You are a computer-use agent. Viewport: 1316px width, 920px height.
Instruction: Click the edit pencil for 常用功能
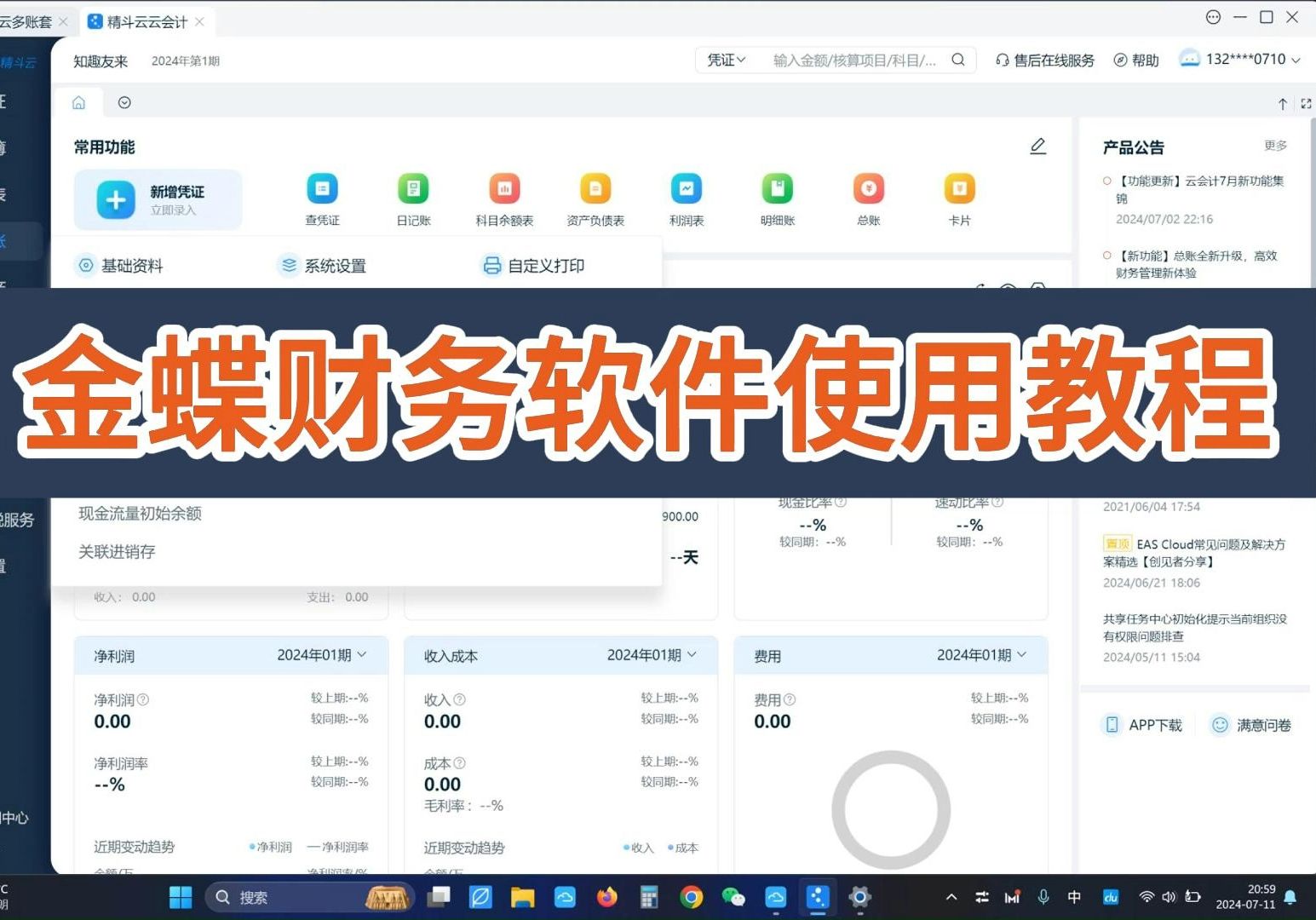tap(1037, 147)
